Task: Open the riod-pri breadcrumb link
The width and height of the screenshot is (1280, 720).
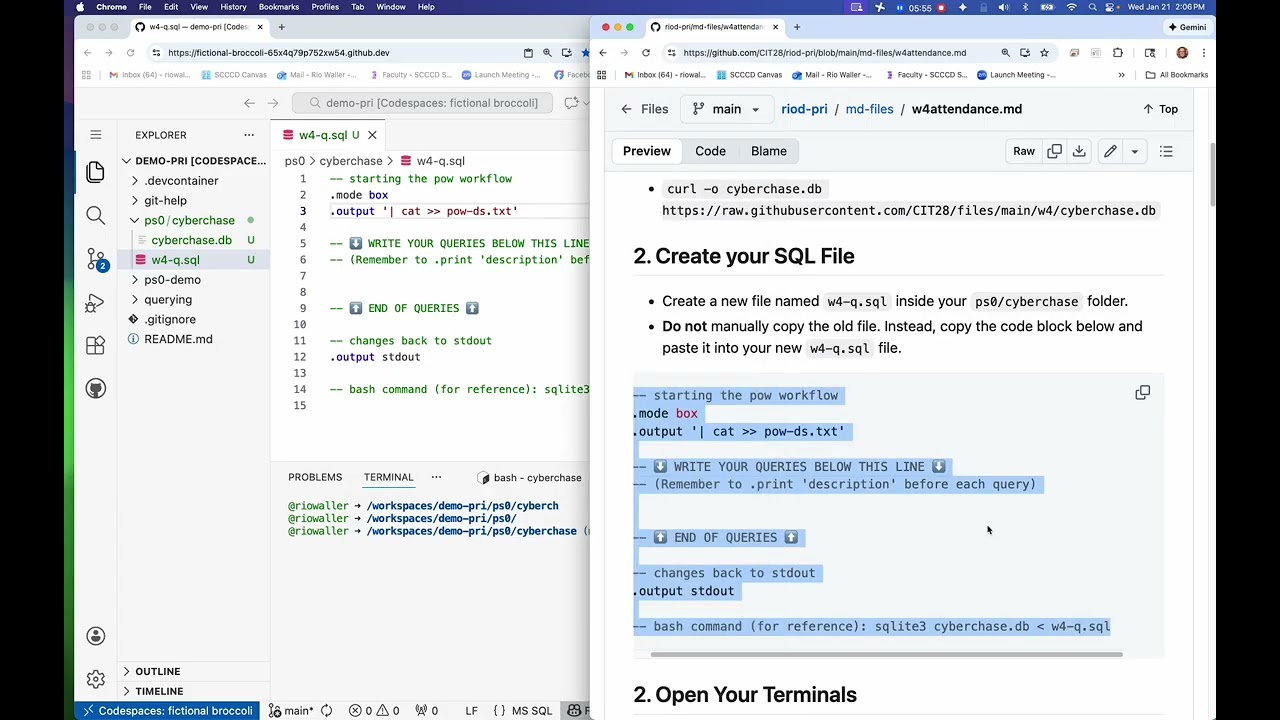Action: 804,109
